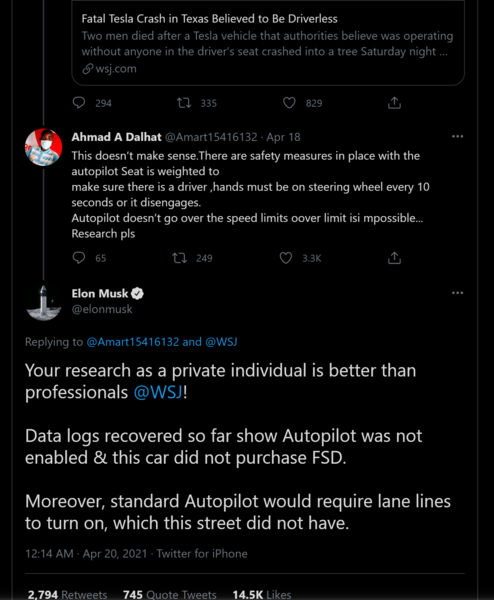The height and width of the screenshot is (600, 494).
Task: View the 2,794 Retweets list
Action: (x=67, y=594)
